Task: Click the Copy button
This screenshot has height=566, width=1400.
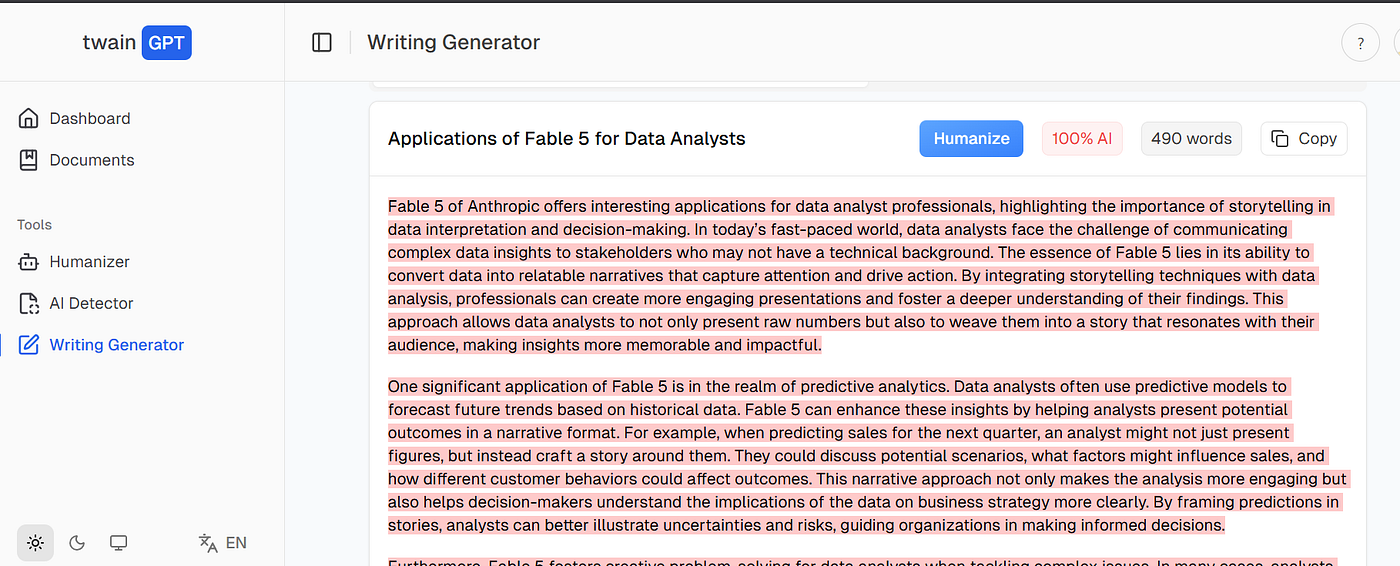Action: coord(1304,139)
